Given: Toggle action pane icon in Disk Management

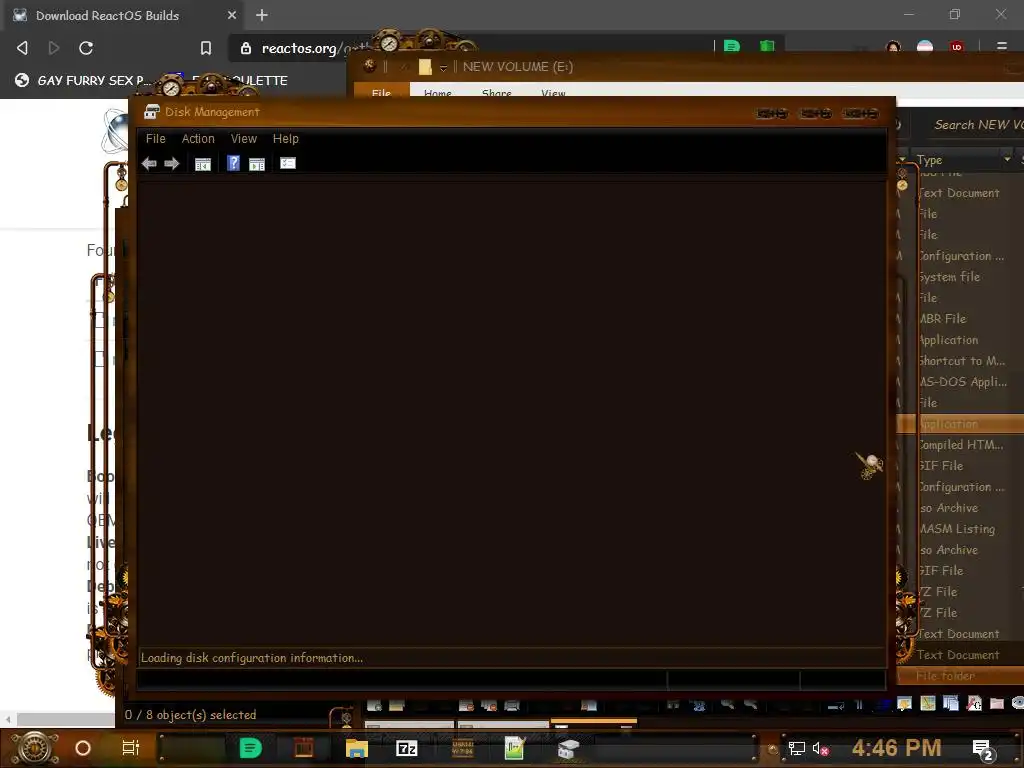Looking at the screenshot, I should click(x=257, y=163).
